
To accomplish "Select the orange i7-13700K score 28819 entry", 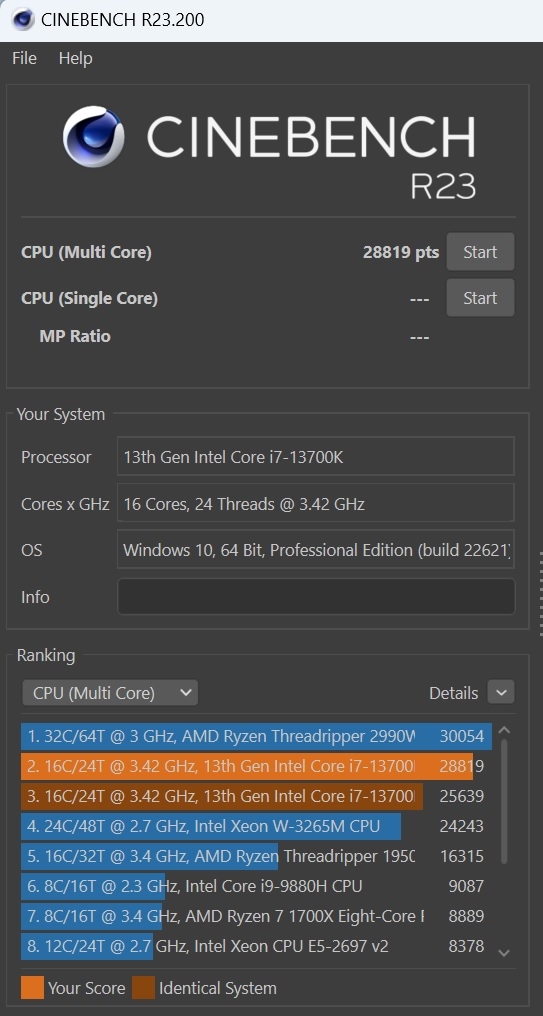I will (x=256, y=767).
